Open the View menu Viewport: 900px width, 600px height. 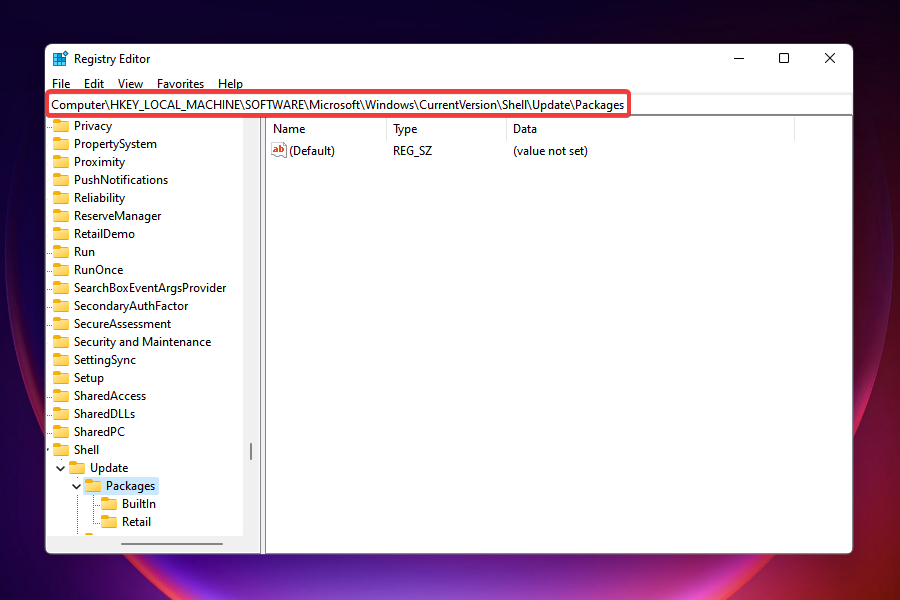point(130,84)
